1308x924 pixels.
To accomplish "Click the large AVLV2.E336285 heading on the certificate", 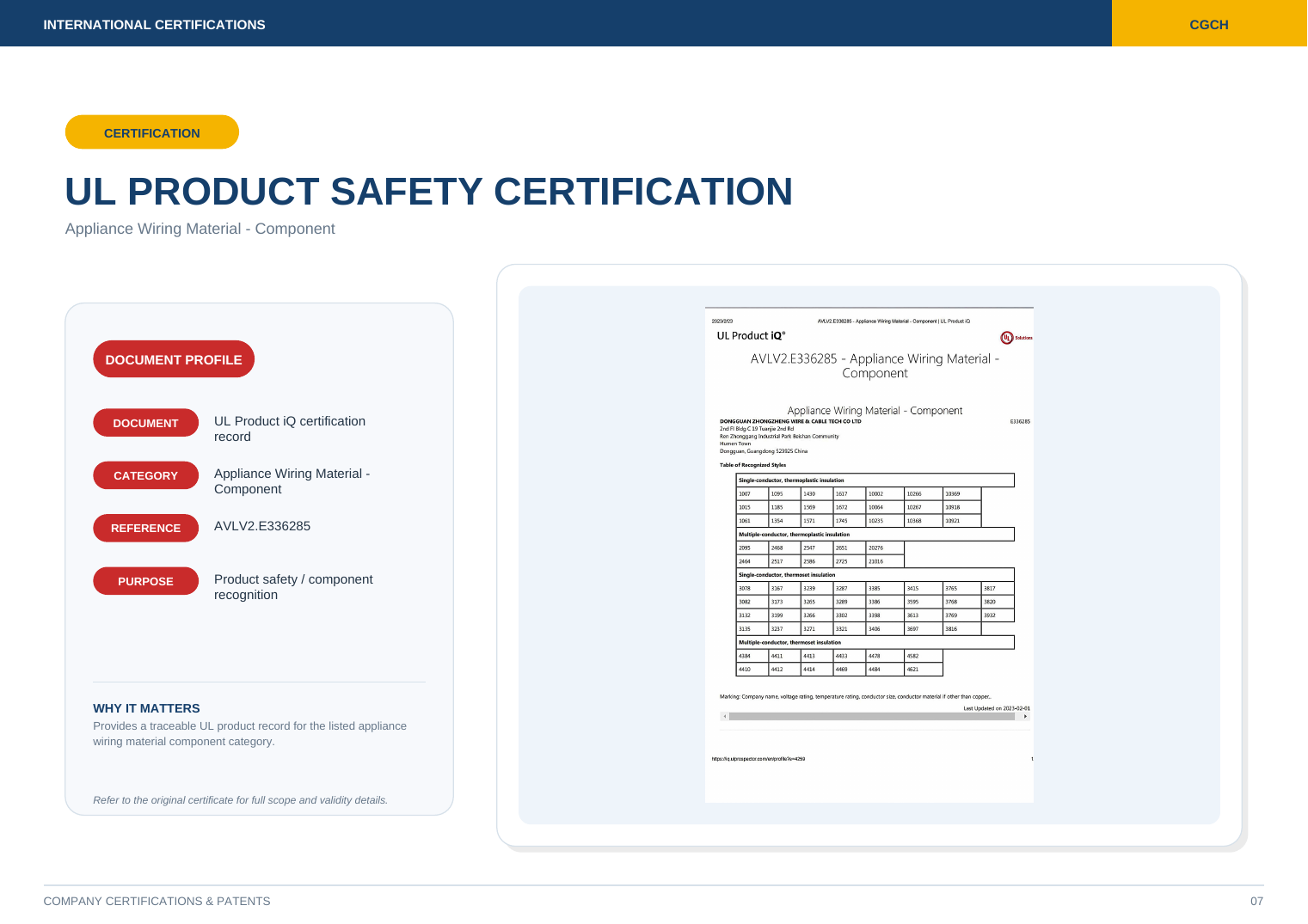I will click(x=875, y=366).
